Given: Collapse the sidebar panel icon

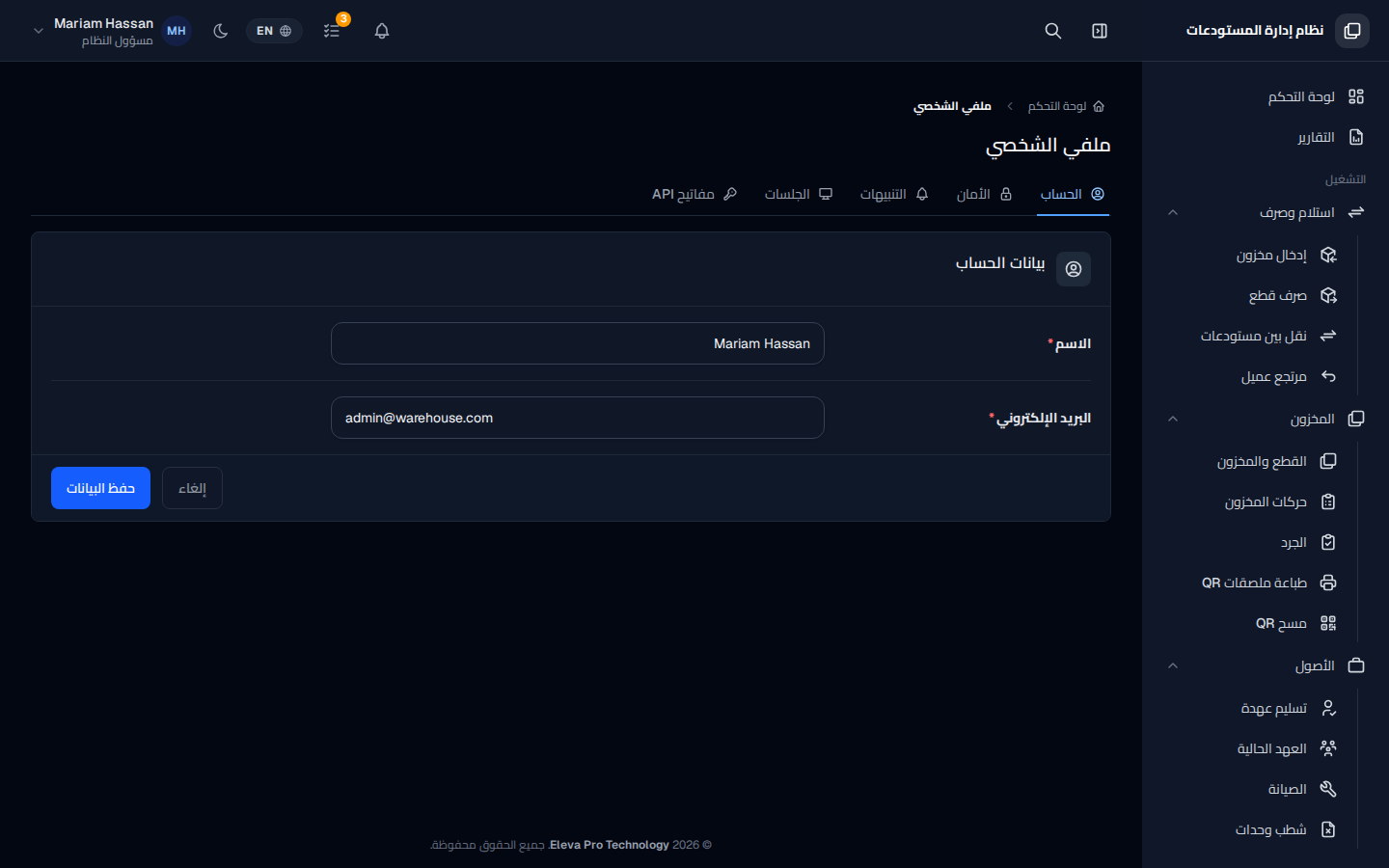Looking at the screenshot, I should point(1100,31).
